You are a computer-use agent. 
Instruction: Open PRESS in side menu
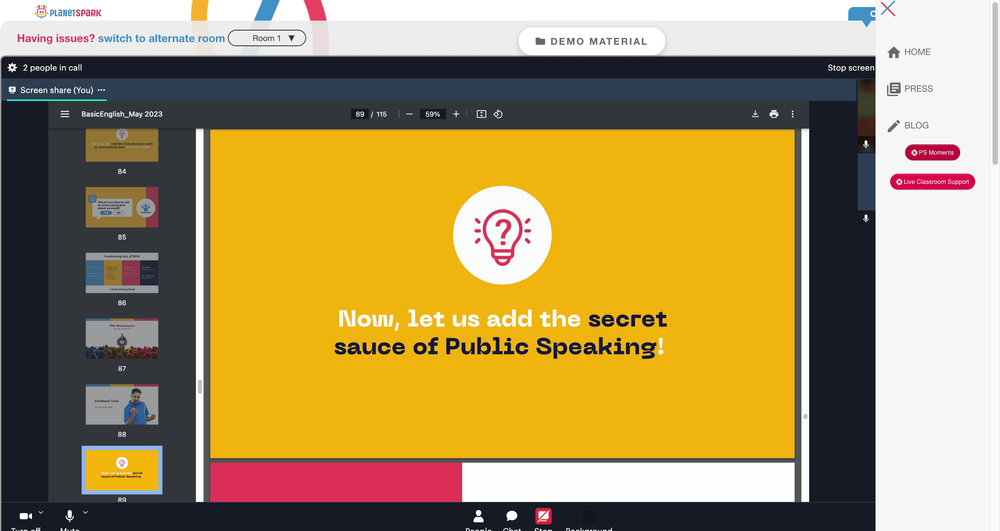tap(910, 89)
